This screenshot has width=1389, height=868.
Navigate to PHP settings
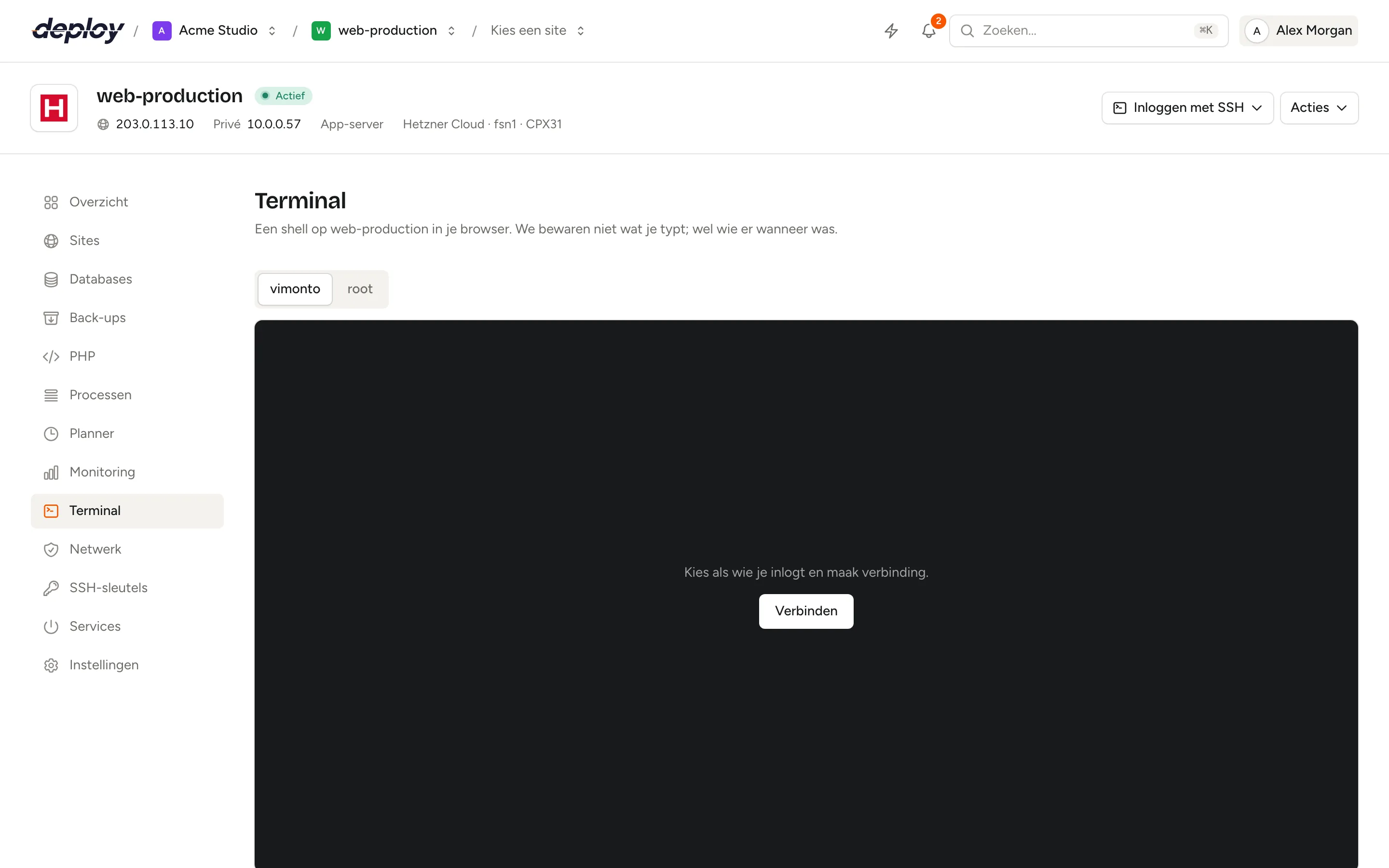click(x=127, y=356)
